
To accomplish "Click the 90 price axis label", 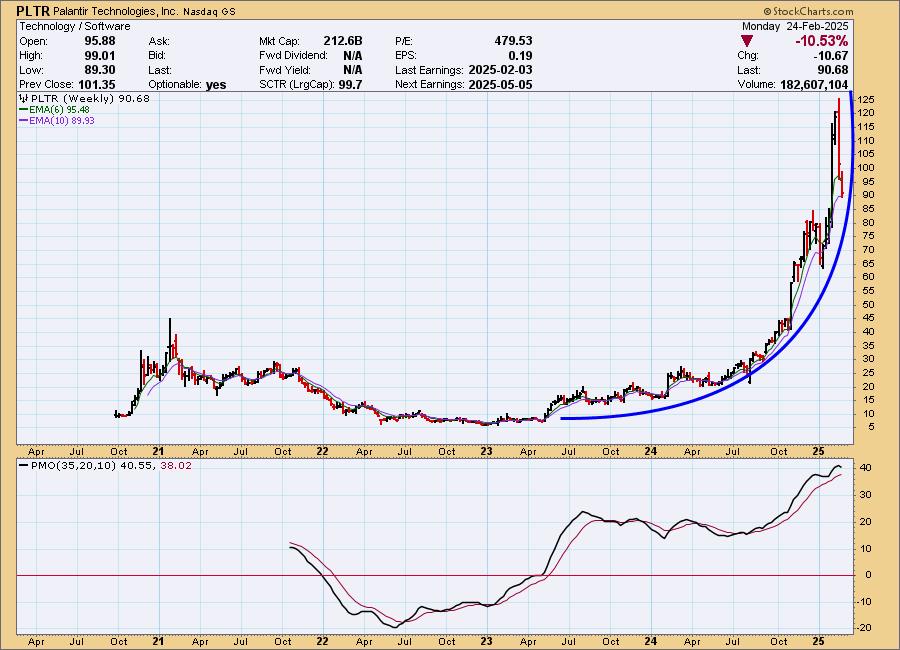I will point(866,195).
